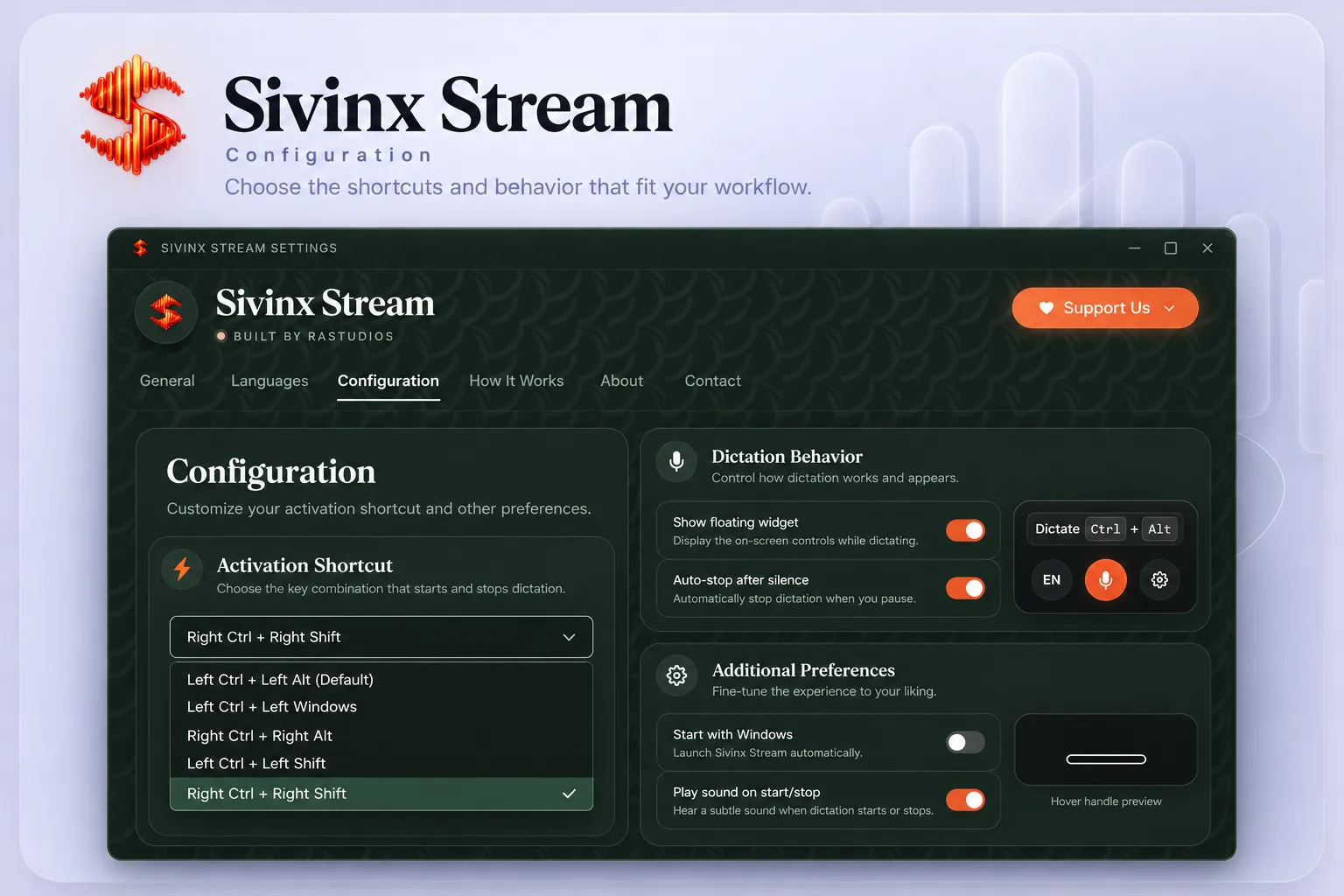Click the BUILT BY RASTUDIOS text
1344x896 pixels.
click(313, 336)
